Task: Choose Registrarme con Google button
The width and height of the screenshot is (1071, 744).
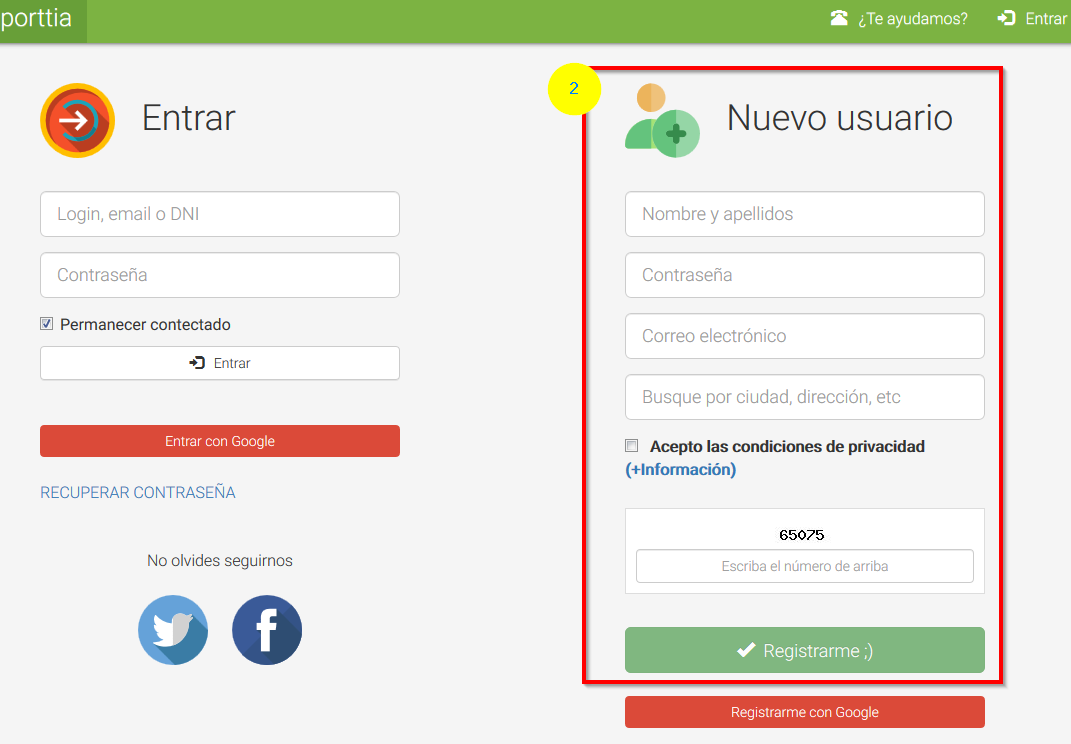Action: (x=804, y=712)
